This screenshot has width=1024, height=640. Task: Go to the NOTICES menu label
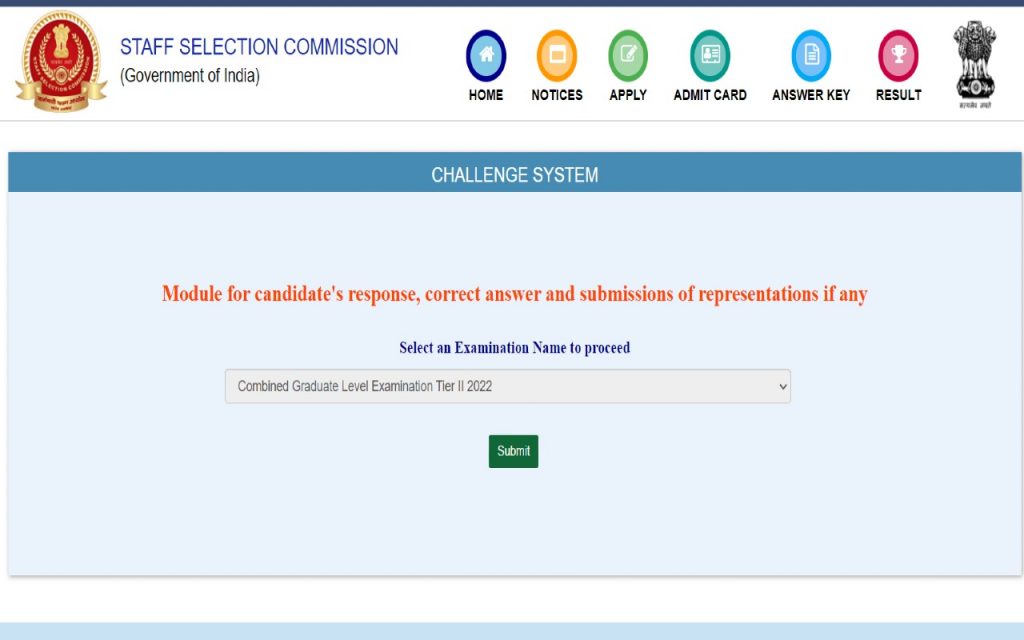557,95
